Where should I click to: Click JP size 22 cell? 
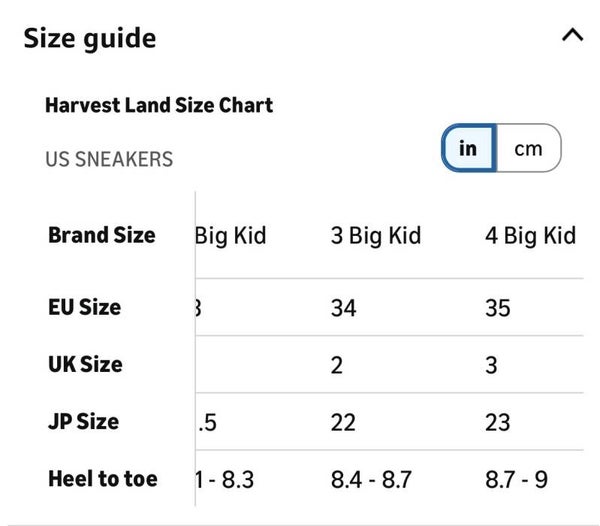click(x=343, y=422)
